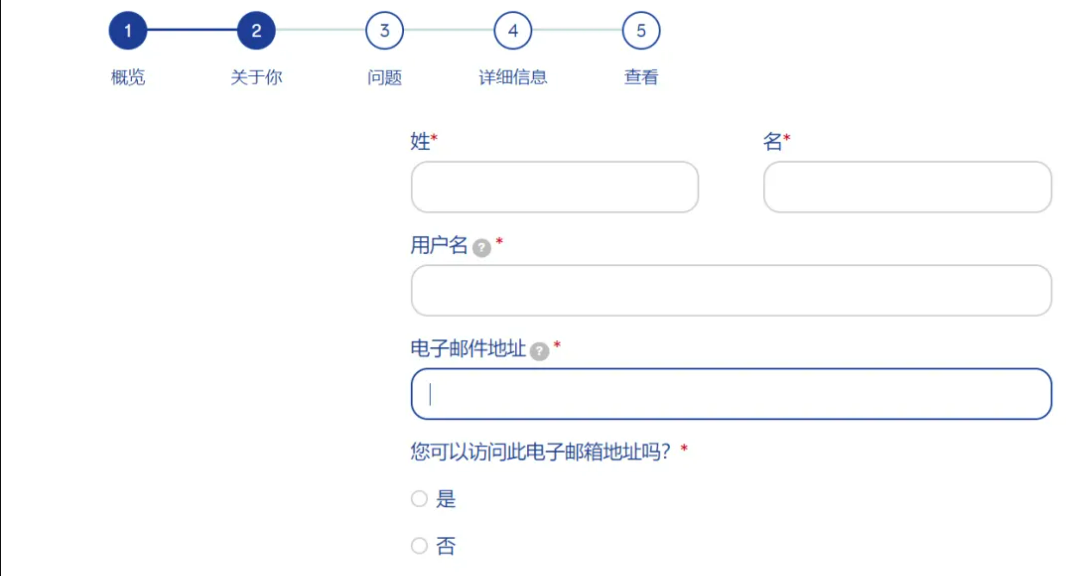The width and height of the screenshot is (1073, 576).
Task: Click the 否 option label text
Action: 446,546
